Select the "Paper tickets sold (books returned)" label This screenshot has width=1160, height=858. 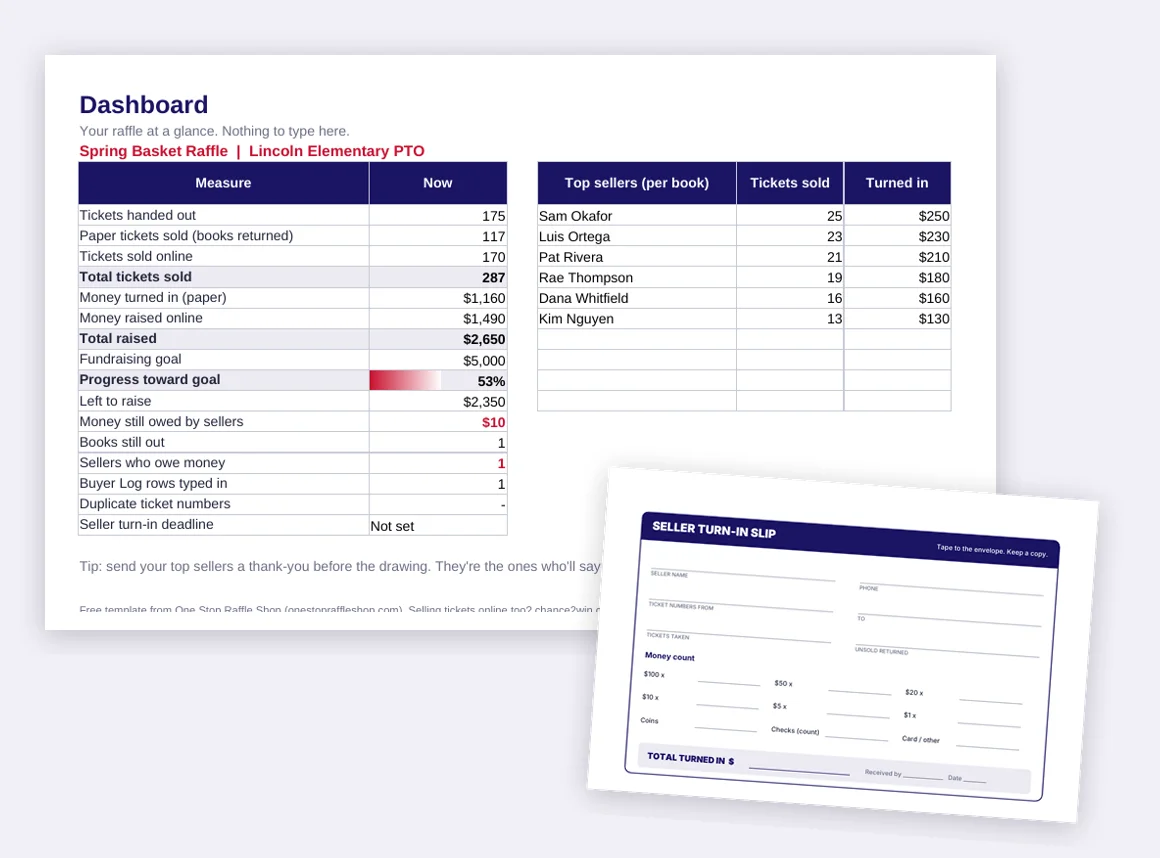(186, 236)
